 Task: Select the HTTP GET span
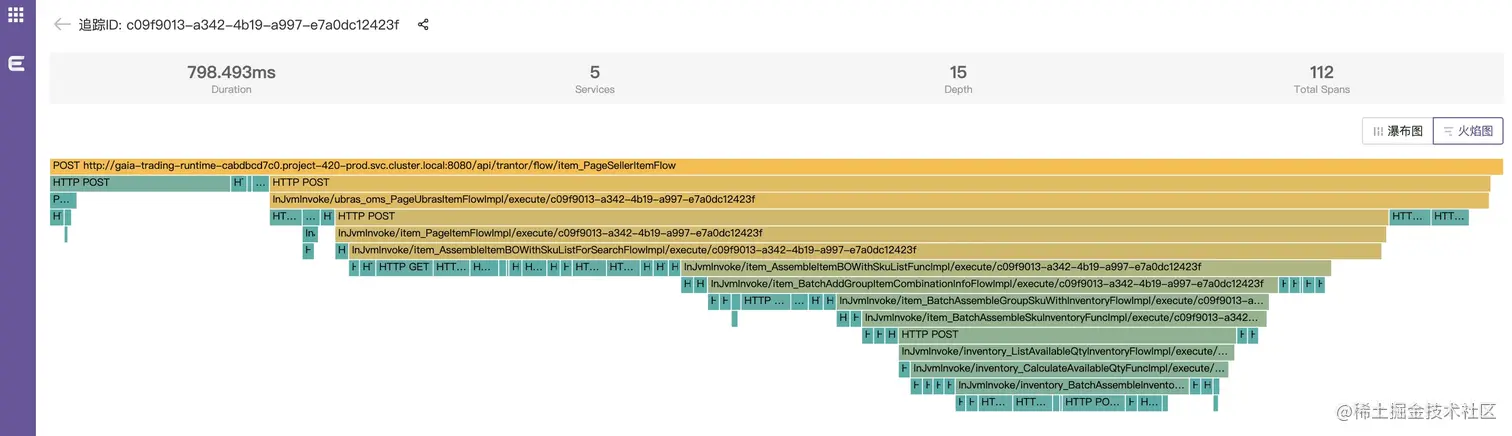(404, 267)
